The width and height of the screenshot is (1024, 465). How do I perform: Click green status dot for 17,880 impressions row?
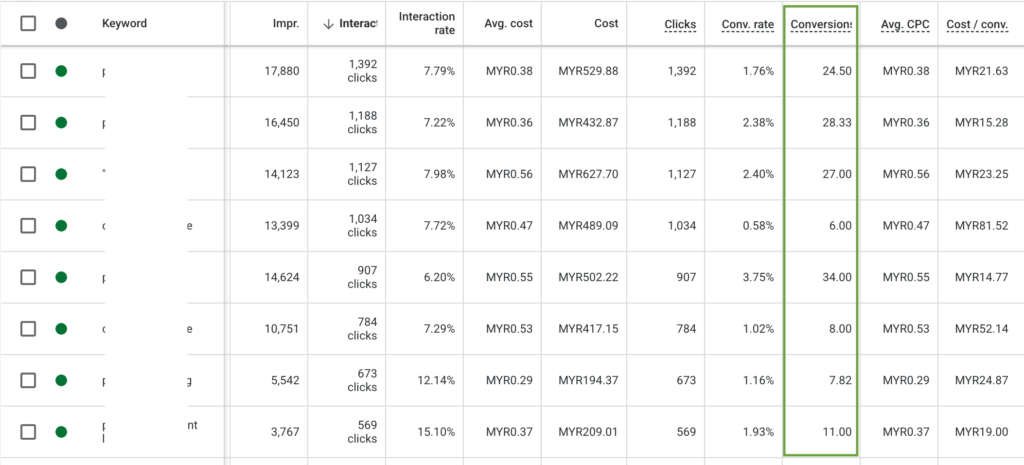click(61, 71)
